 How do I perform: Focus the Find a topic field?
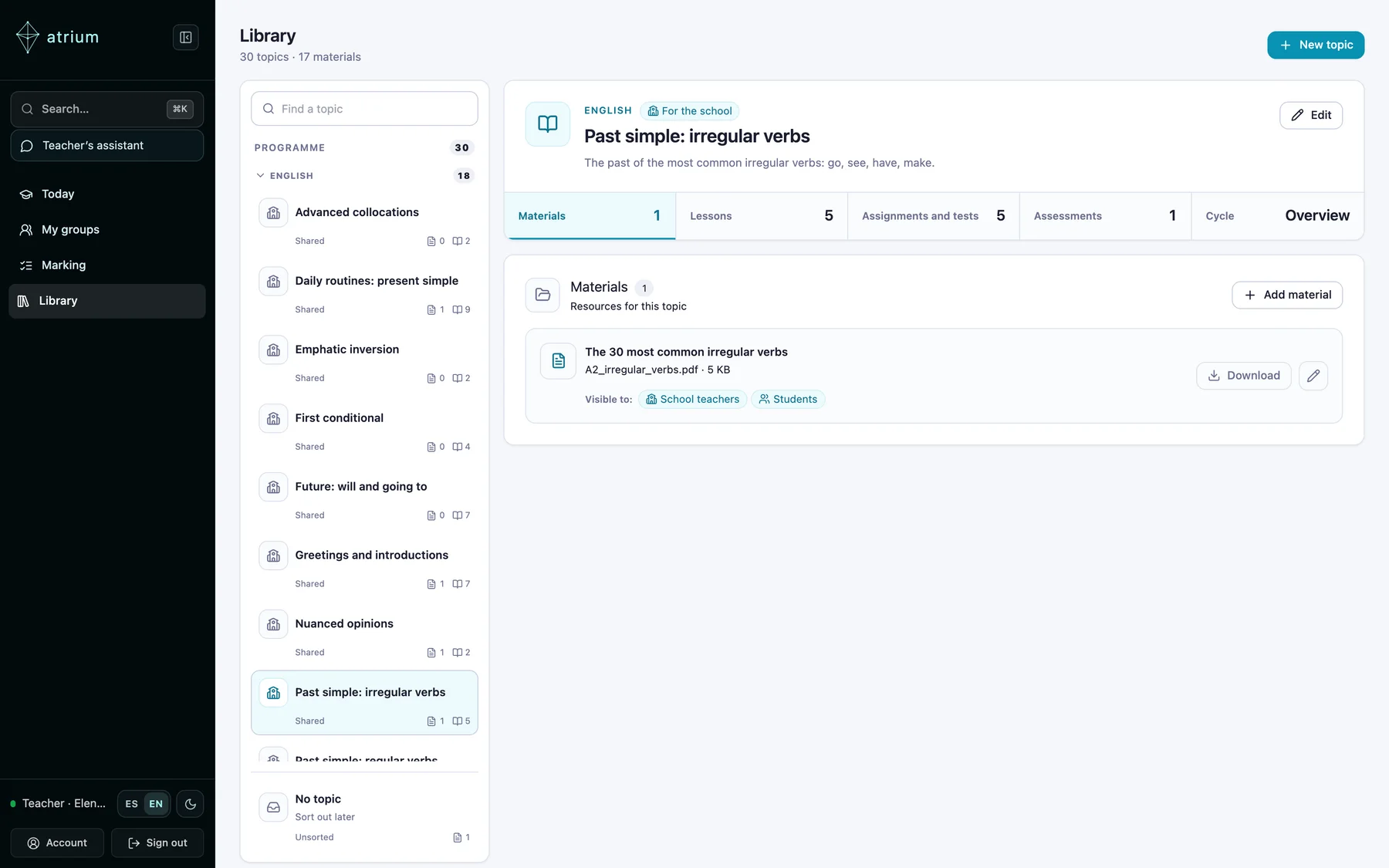364,109
